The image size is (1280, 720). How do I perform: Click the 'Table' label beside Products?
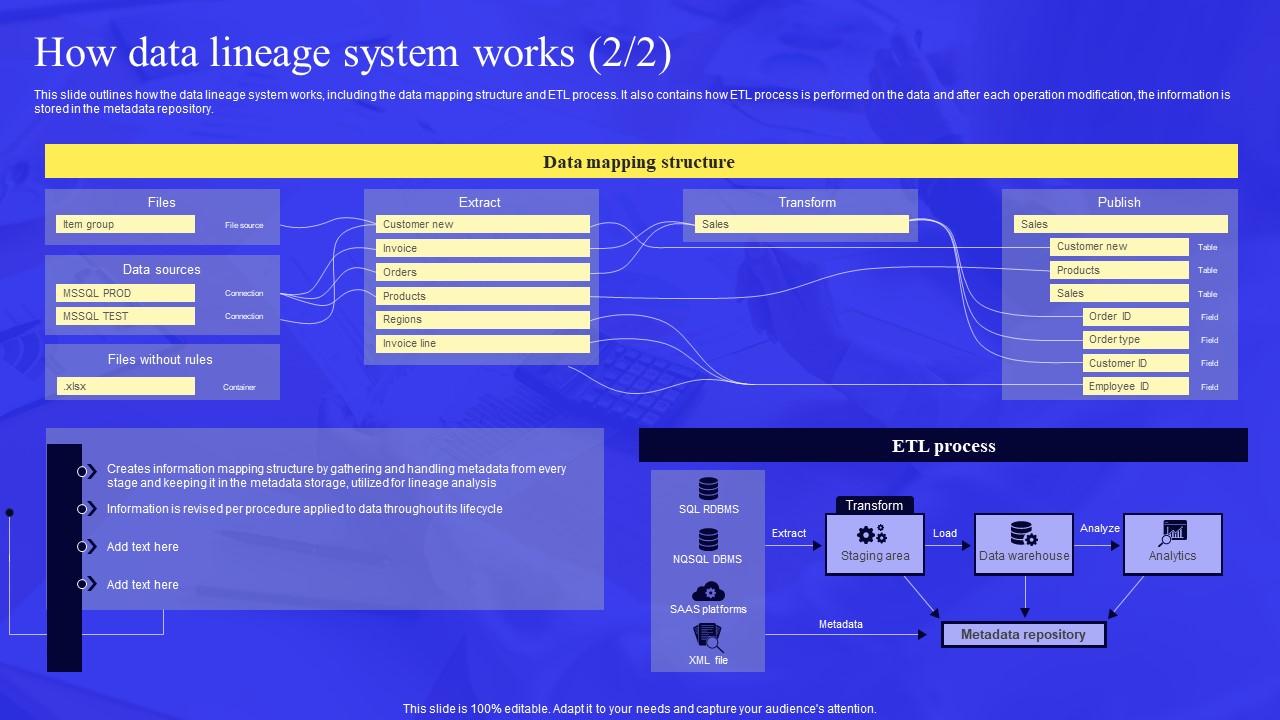coord(1207,270)
